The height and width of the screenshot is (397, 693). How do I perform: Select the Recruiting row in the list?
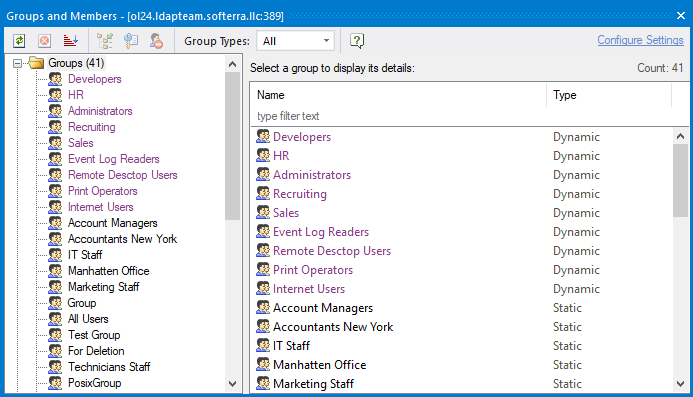[463, 194]
